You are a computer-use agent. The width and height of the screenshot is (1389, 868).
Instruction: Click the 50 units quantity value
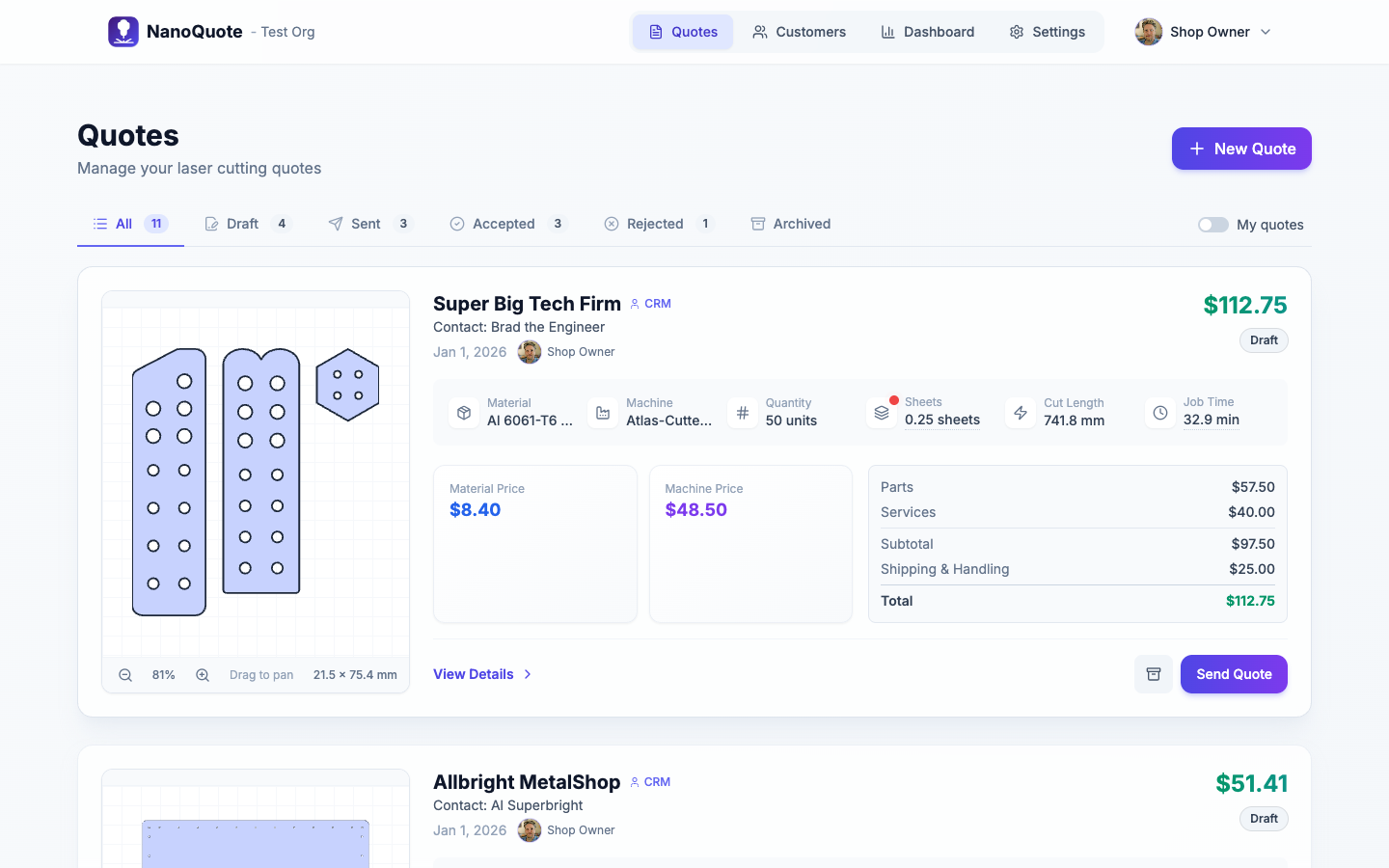point(791,420)
